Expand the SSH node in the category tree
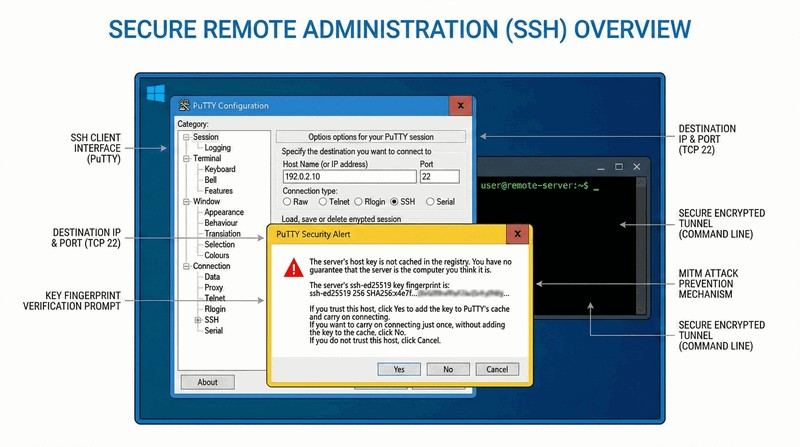This screenshot has height=447, width=800. coord(198,320)
